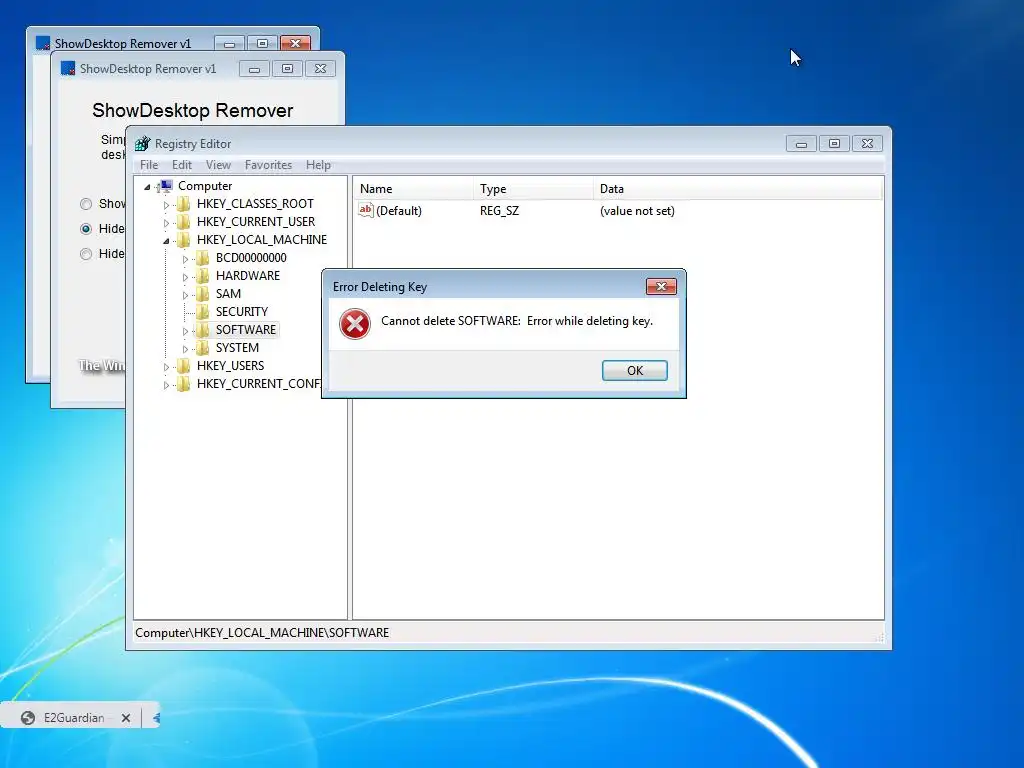The image size is (1024, 768).
Task: Click the red error icon in dialog
Action: 355,324
